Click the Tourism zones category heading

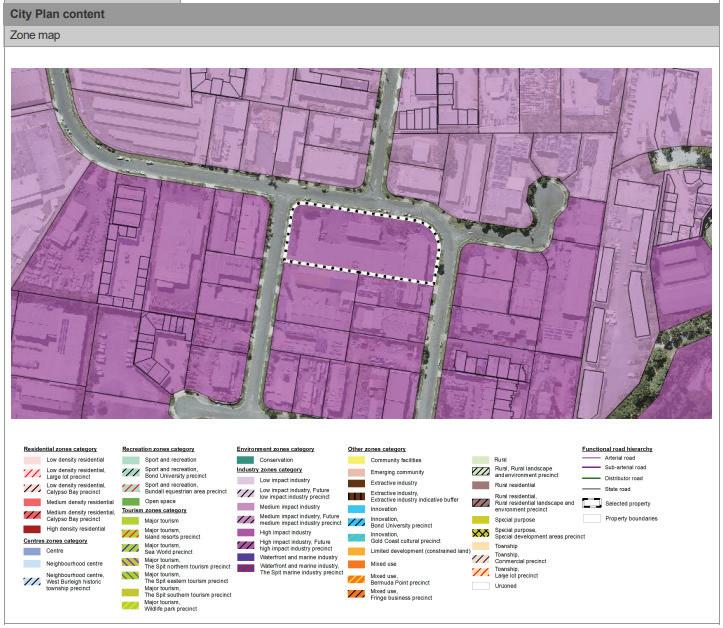click(x=154, y=511)
